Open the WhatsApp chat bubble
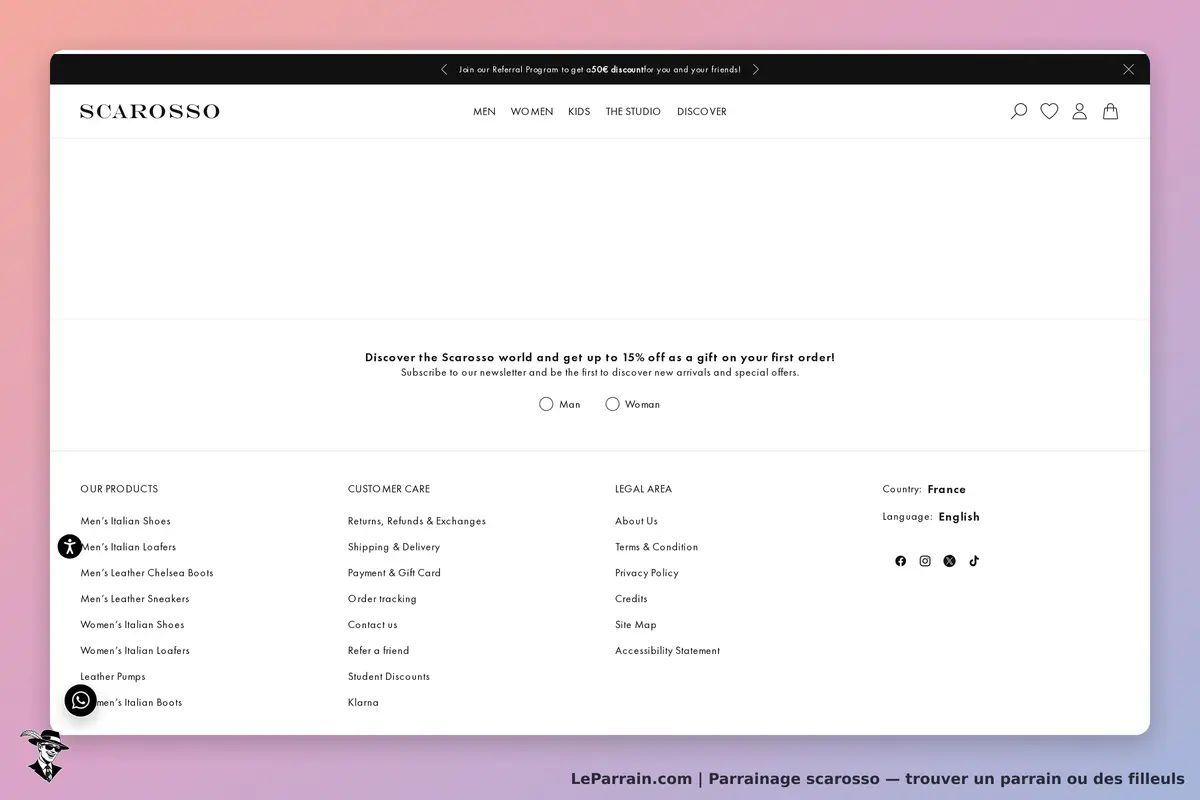 point(81,700)
